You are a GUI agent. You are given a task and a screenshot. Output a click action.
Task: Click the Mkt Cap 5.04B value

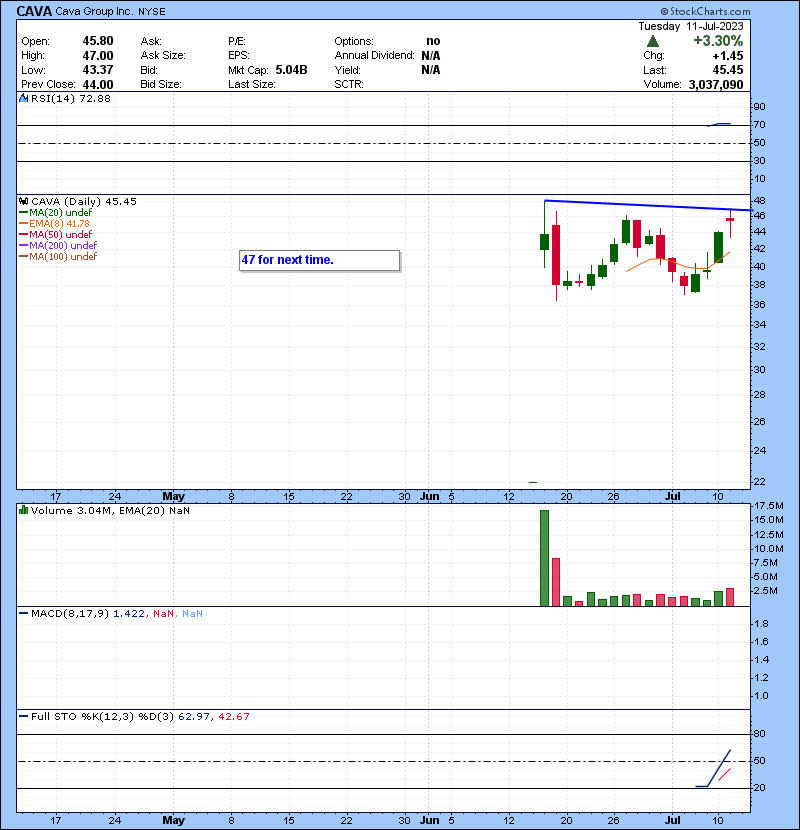[x=291, y=70]
